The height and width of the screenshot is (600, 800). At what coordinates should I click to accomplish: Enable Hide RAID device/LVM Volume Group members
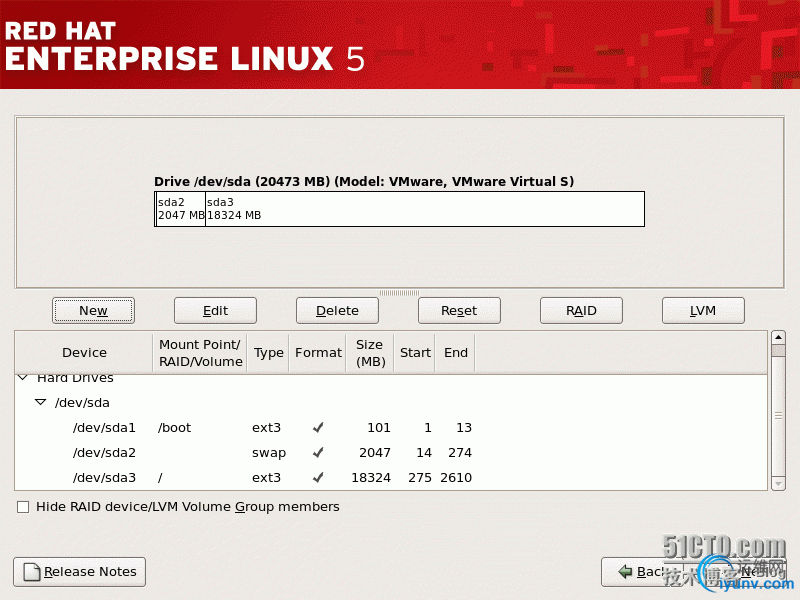[x=23, y=507]
